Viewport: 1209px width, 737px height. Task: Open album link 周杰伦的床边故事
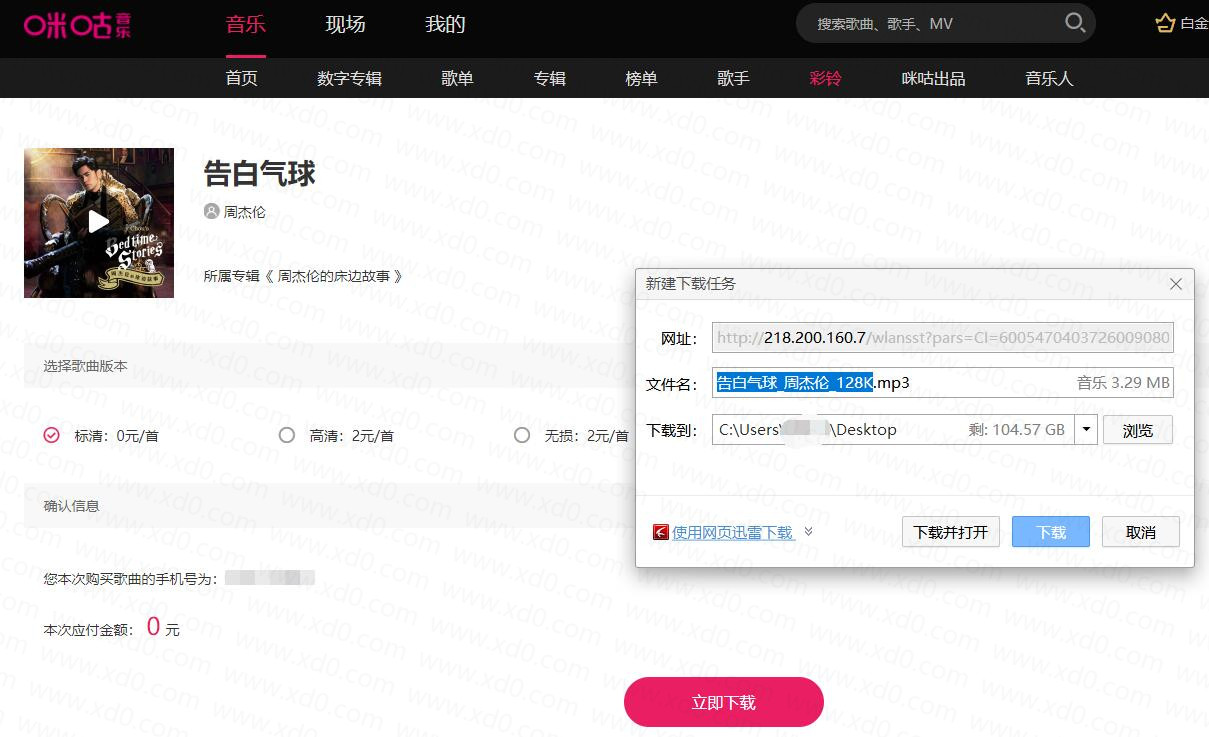click(x=334, y=275)
